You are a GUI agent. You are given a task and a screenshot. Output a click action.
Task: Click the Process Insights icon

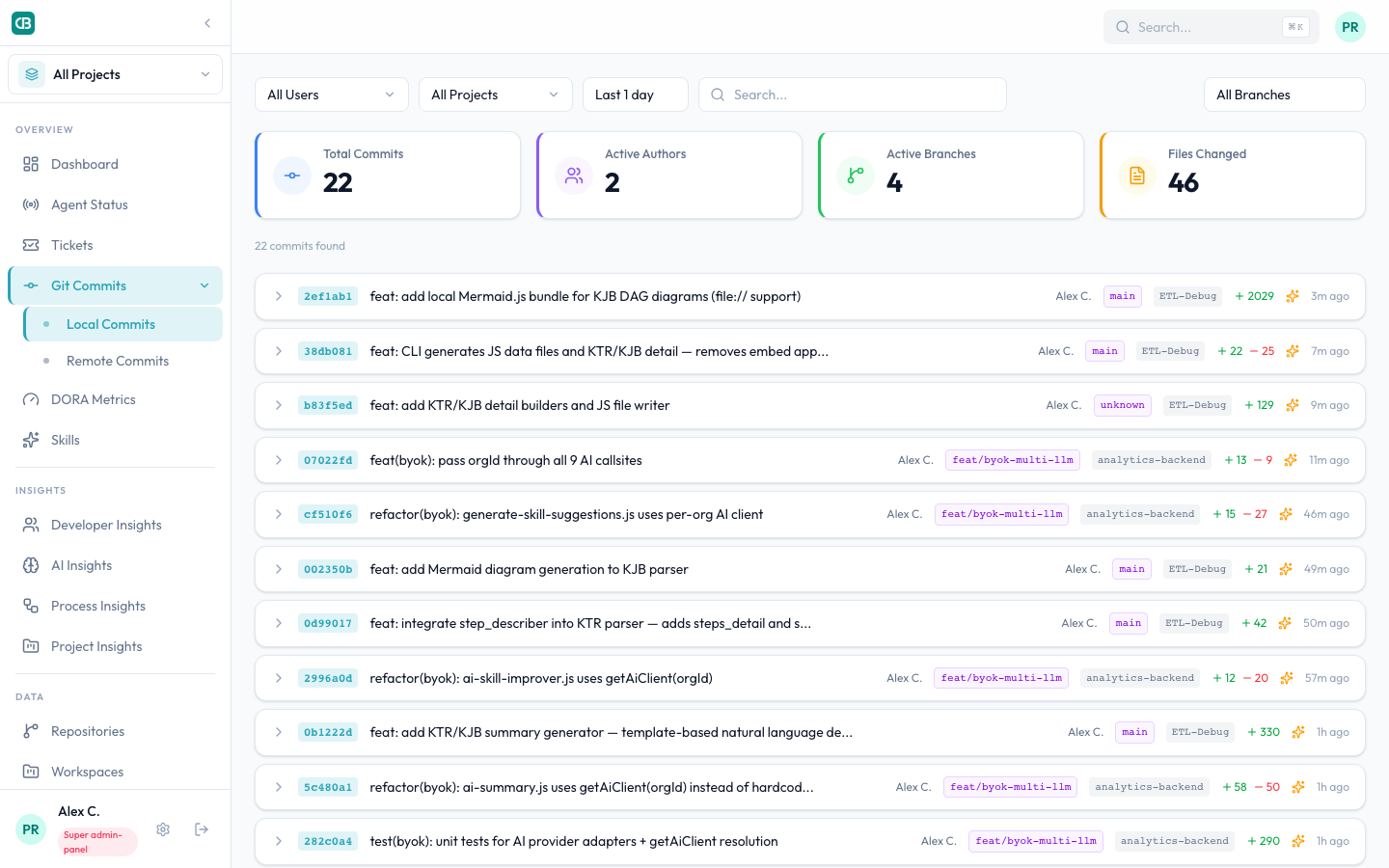tap(31, 606)
